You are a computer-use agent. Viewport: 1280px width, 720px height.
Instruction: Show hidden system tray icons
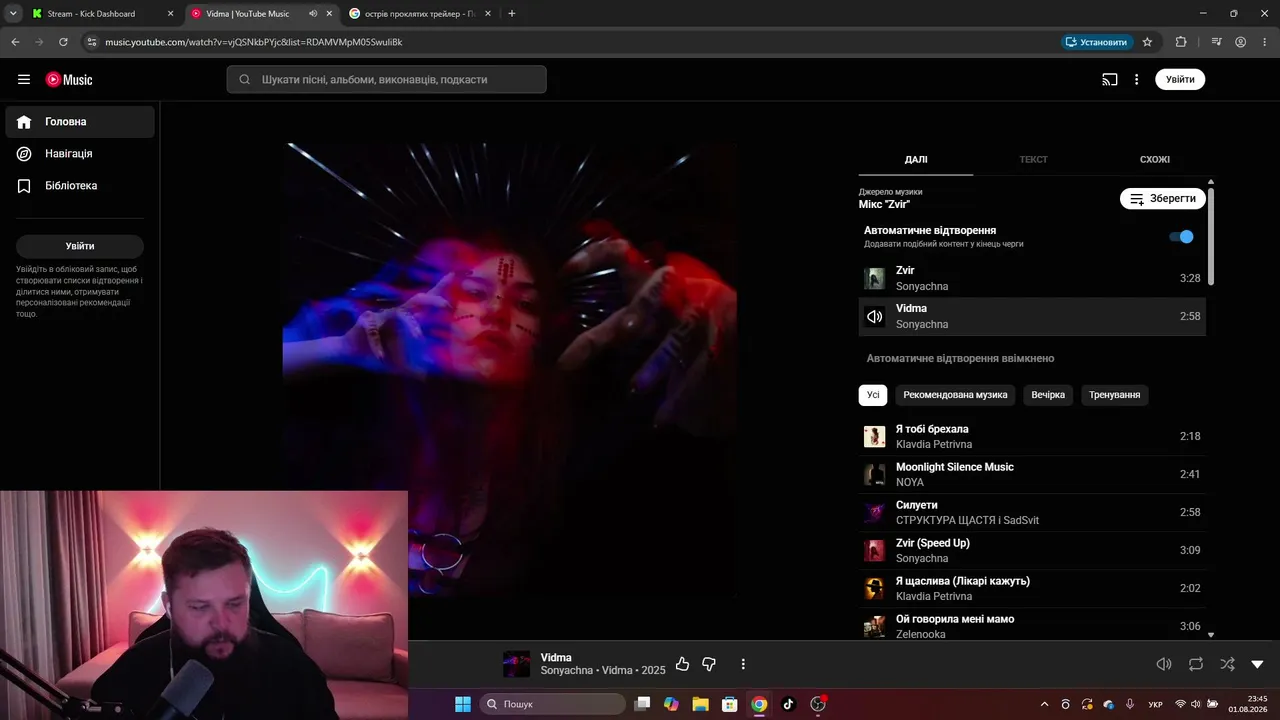(1045, 704)
